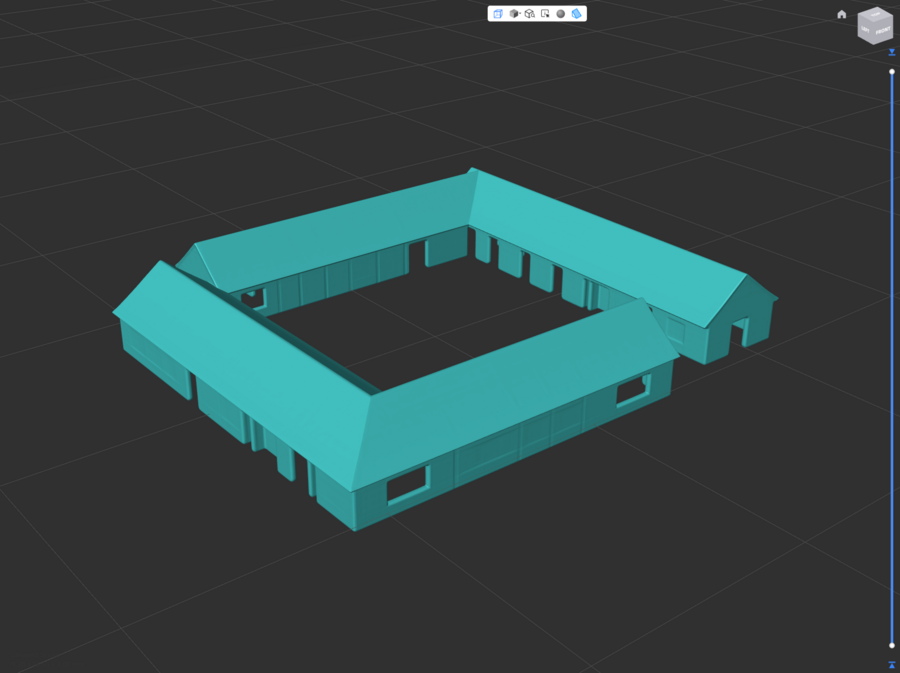This screenshot has width=900, height=673.
Task: Toggle the blue tilted plane icon
Action: [x=576, y=14]
